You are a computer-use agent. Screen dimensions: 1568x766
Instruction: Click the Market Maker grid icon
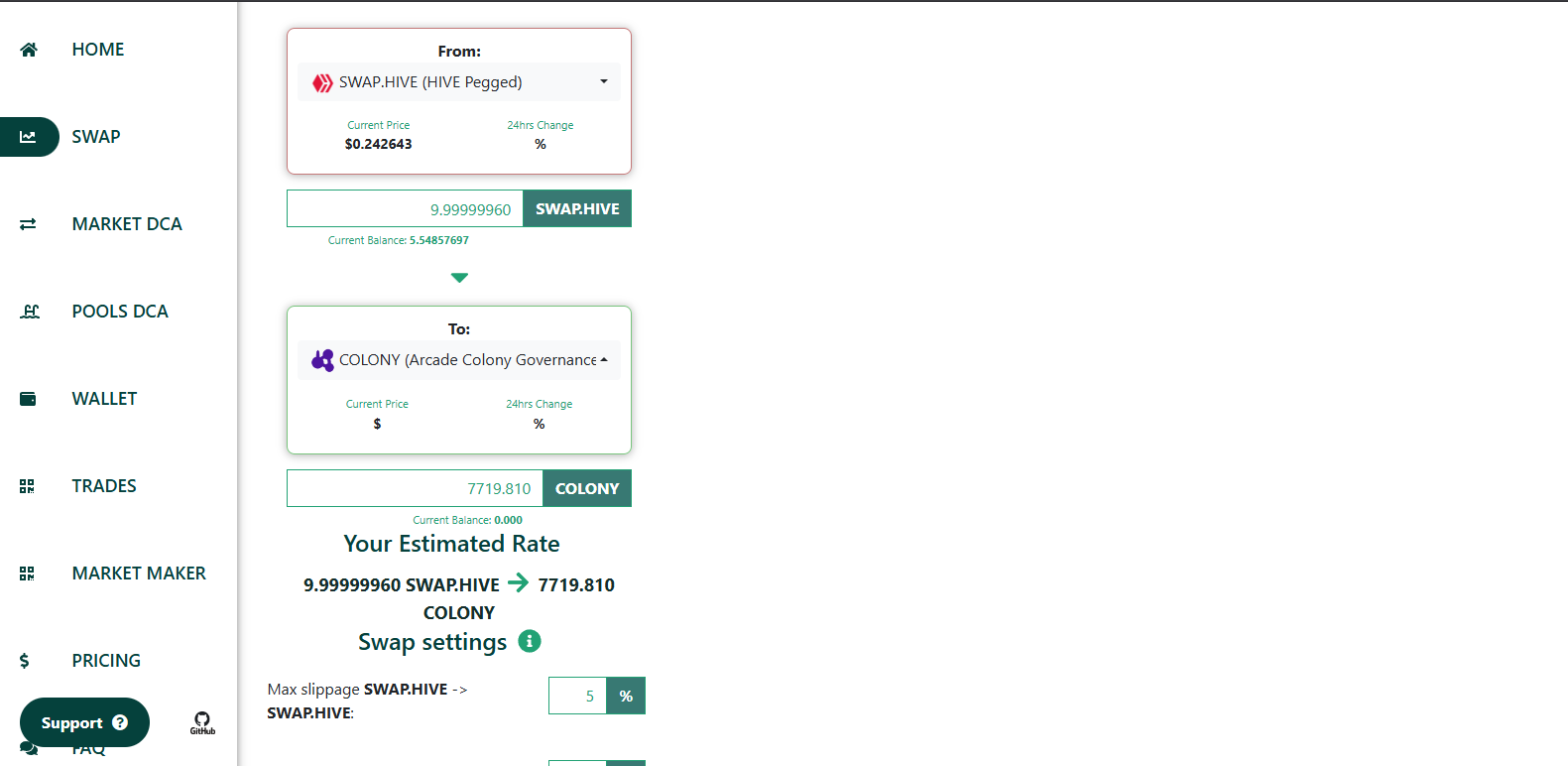pos(27,574)
